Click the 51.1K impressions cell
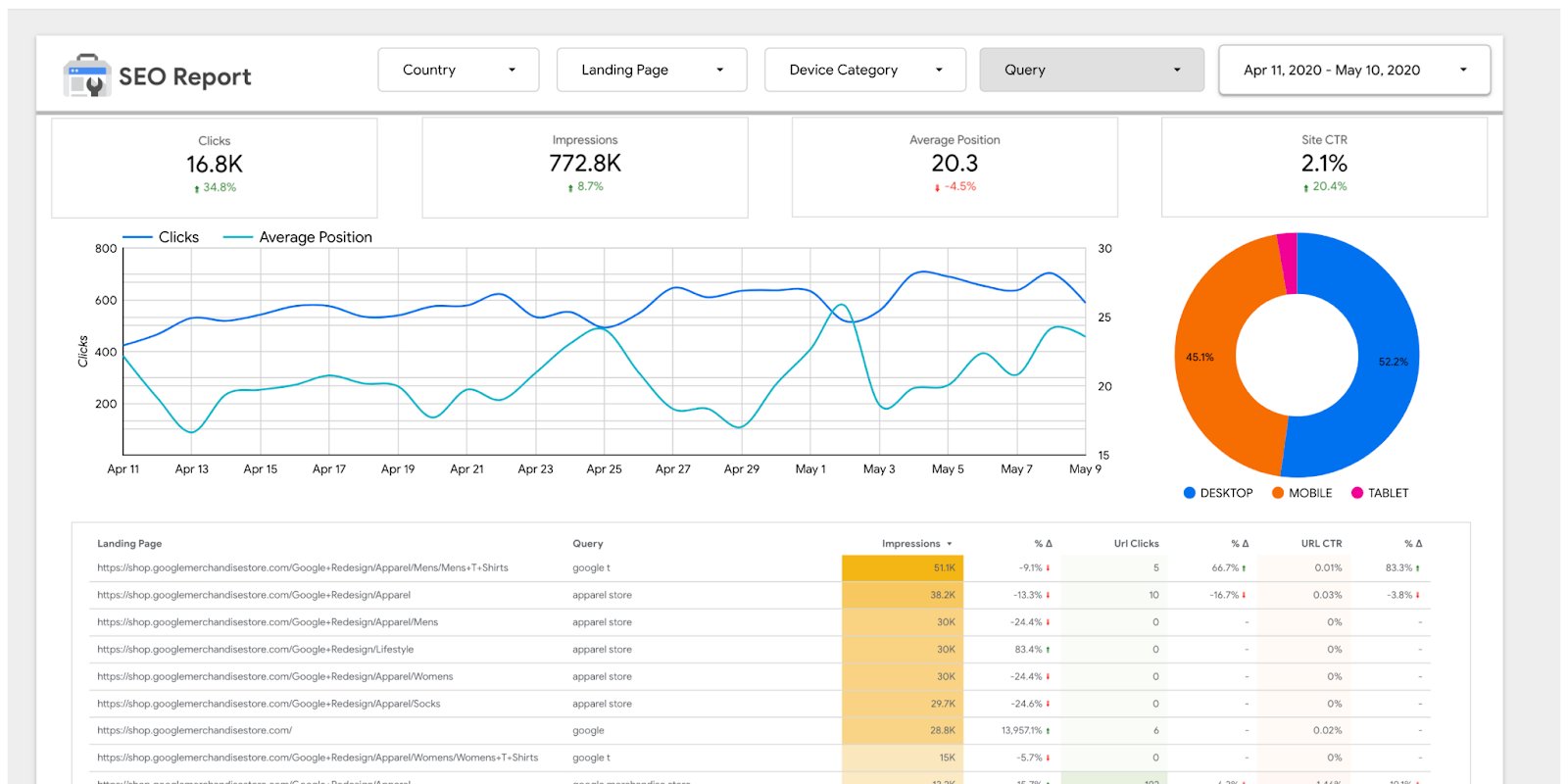 pos(903,568)
